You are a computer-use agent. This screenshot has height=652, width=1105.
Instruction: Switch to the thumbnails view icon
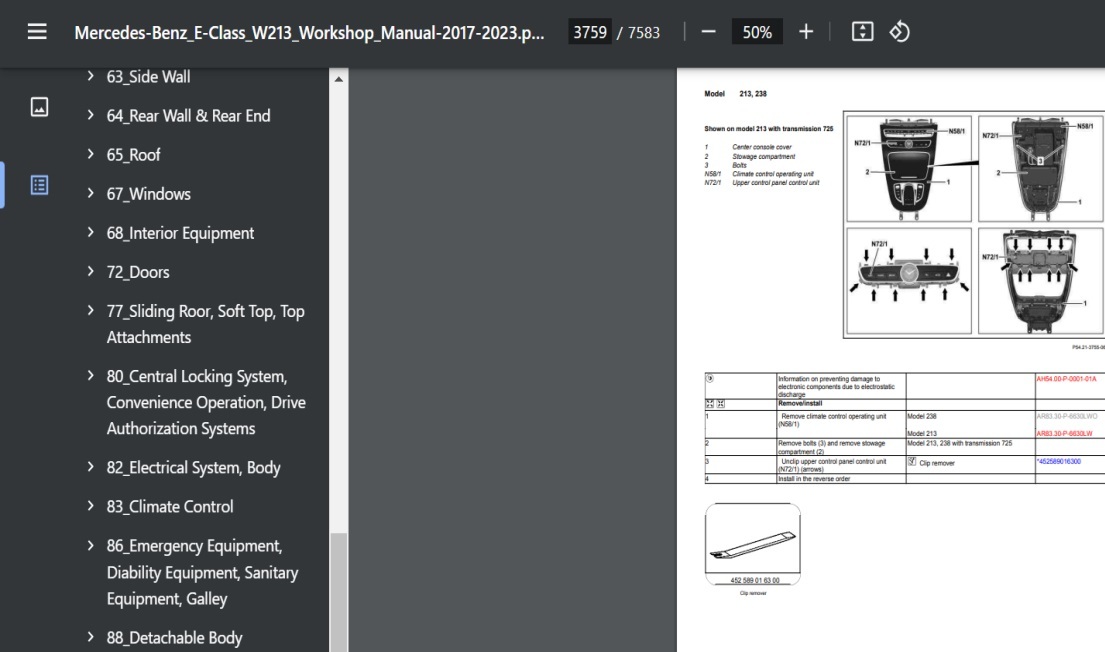(x=39, y=107)
